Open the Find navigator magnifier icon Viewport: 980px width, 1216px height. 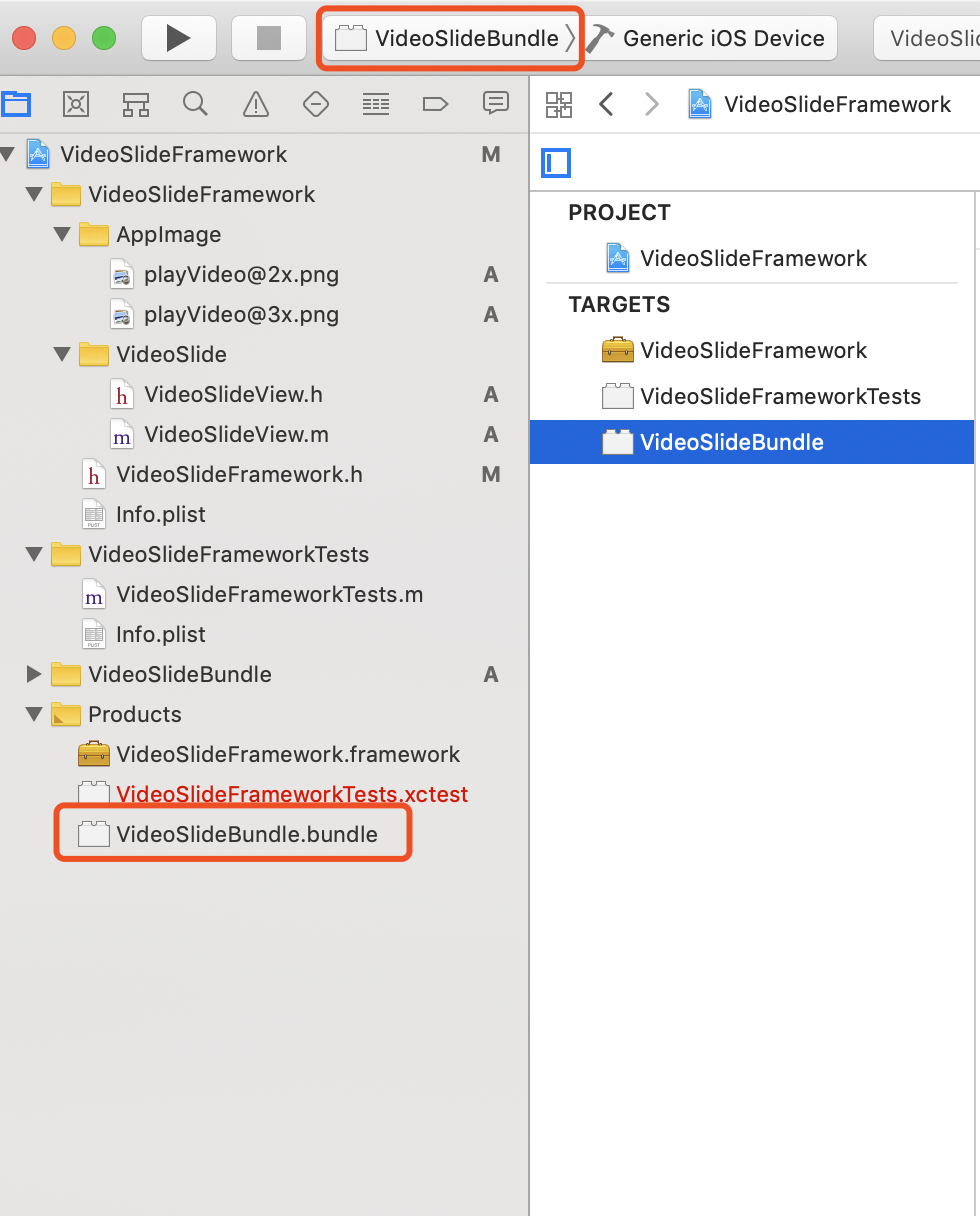tap(196, 103)
